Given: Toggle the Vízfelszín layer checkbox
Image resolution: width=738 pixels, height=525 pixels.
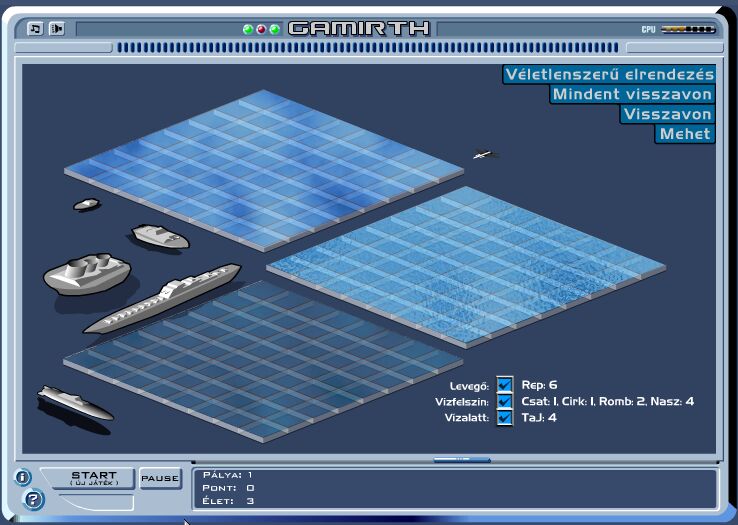Looking at the screenshot, I should click(x=505, y=401).
